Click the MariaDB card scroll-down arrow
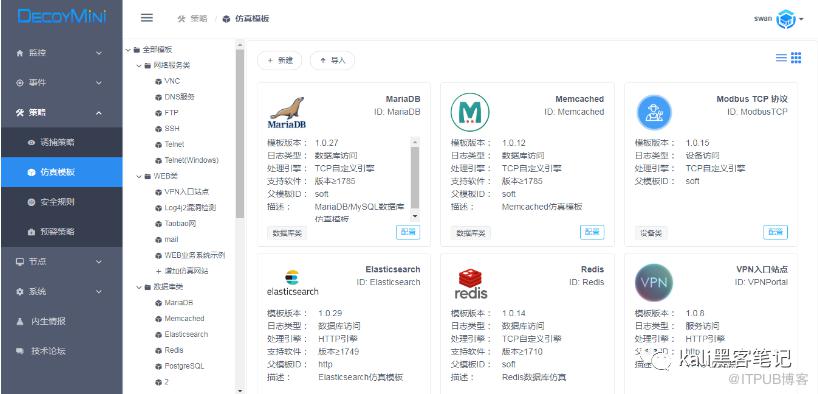This screenshot has width=818, height=394. click(x=415, y=216)
